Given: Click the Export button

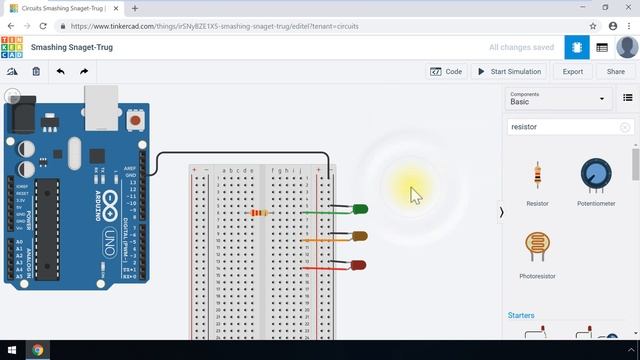Looking at the screenshot, I should tap(572, 71).
